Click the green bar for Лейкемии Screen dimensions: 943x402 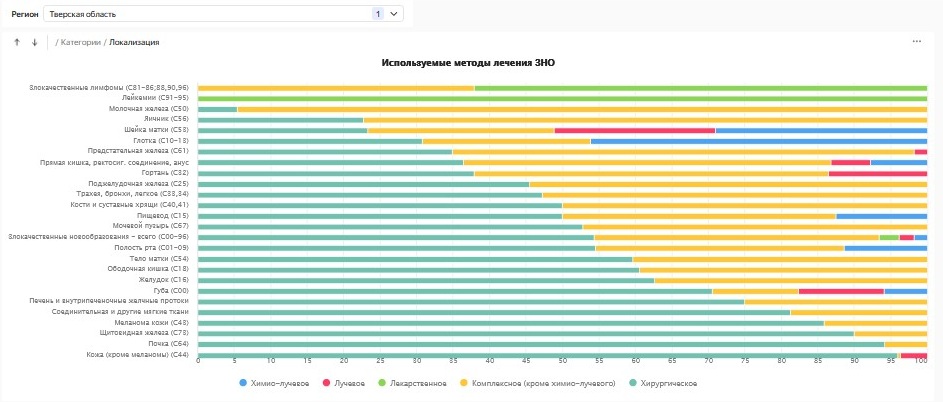tap(562, 98)
